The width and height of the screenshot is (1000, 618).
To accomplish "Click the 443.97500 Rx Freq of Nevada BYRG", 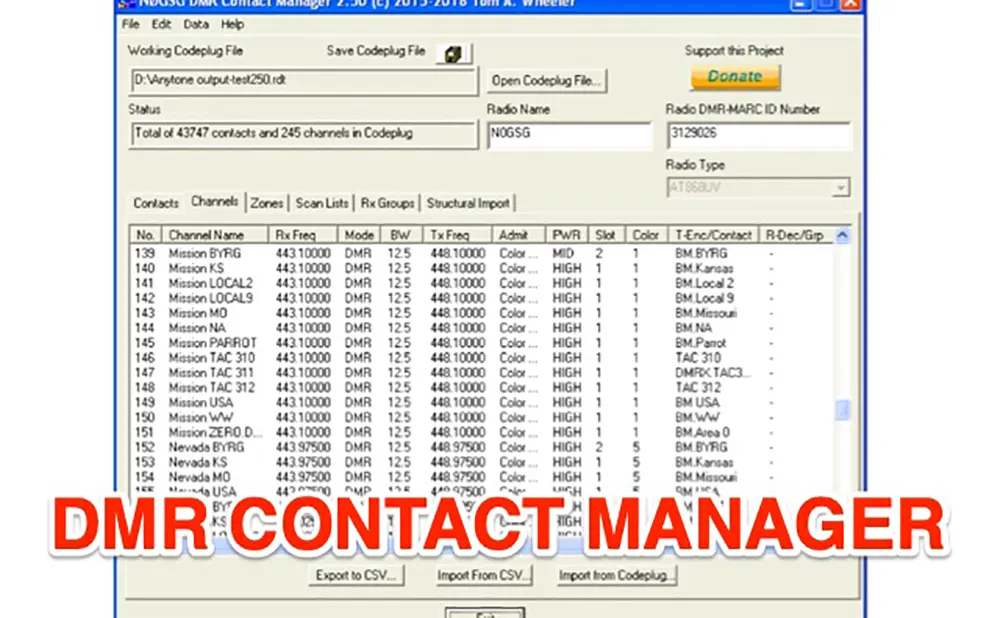I will point(303,447).
